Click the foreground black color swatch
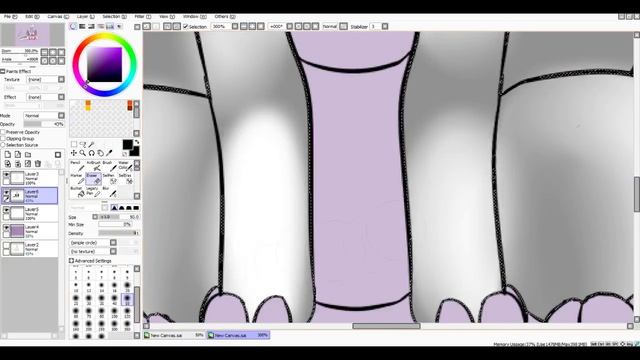Image resolution: width=640 pixels, height=360 pixels. (127, 144)
